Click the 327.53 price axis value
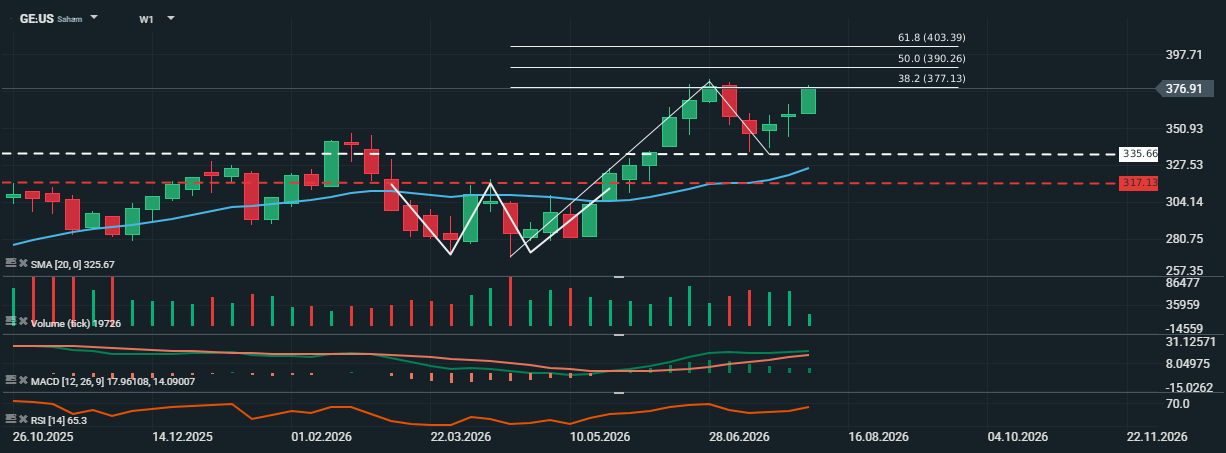 pos(1184,165)
